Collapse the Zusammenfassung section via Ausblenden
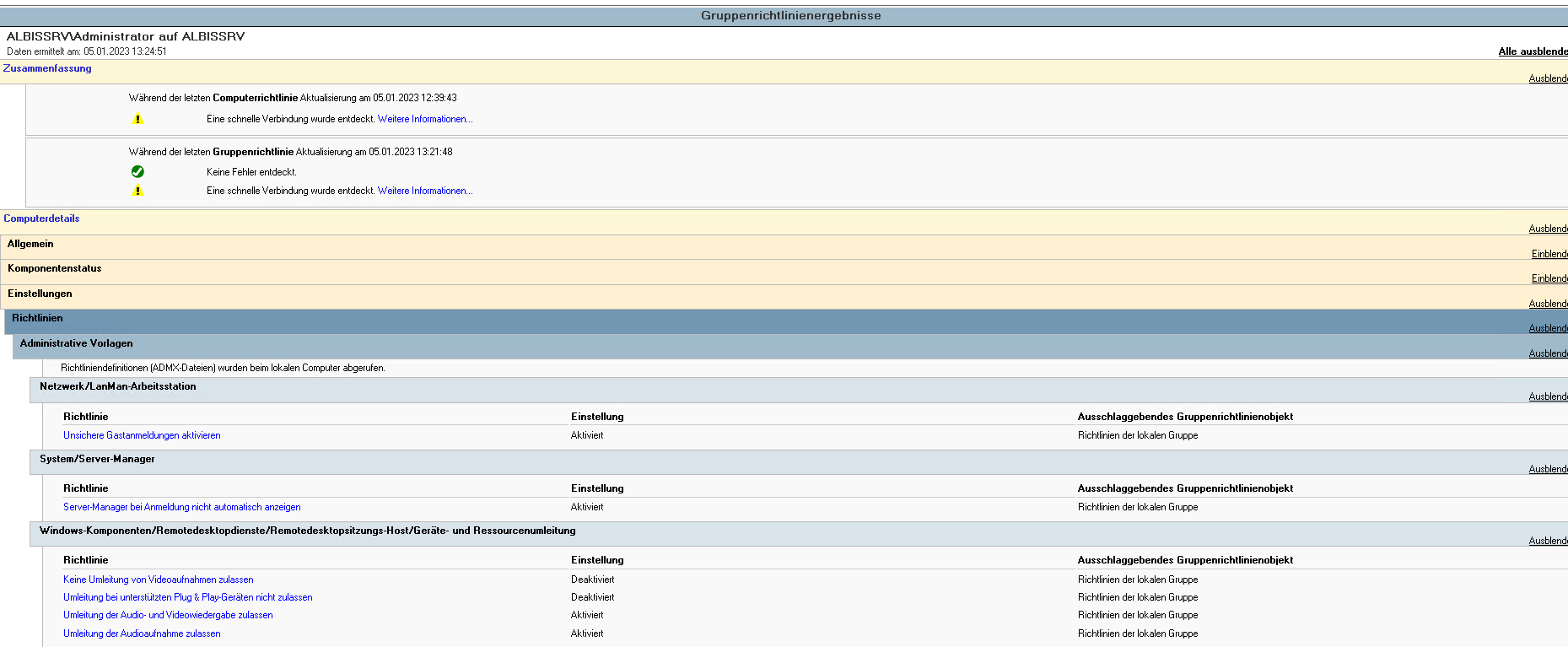 click(x=1548, y=78)
